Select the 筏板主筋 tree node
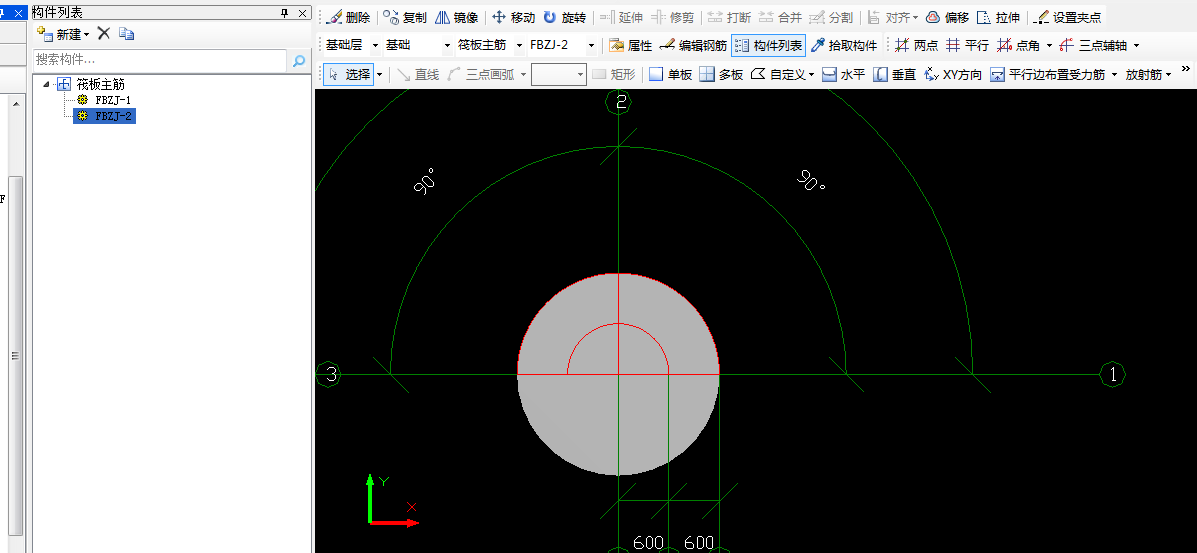 [x=99, y=85]
